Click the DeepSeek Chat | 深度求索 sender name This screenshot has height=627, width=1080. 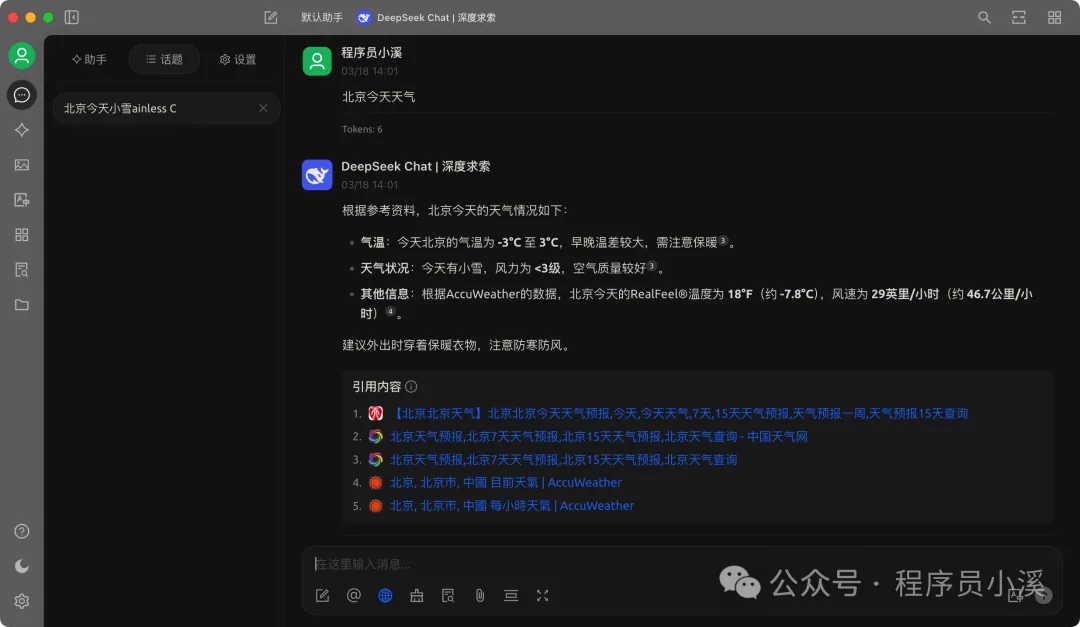416,166
